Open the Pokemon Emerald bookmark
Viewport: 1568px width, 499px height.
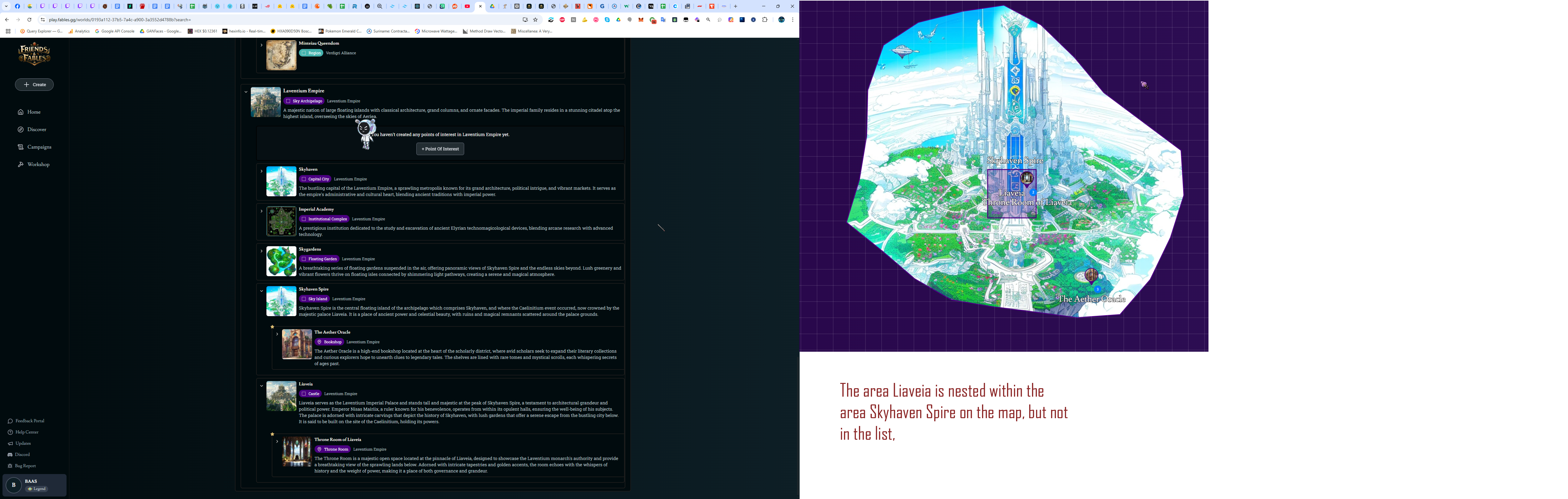click(x=340, y=31)
